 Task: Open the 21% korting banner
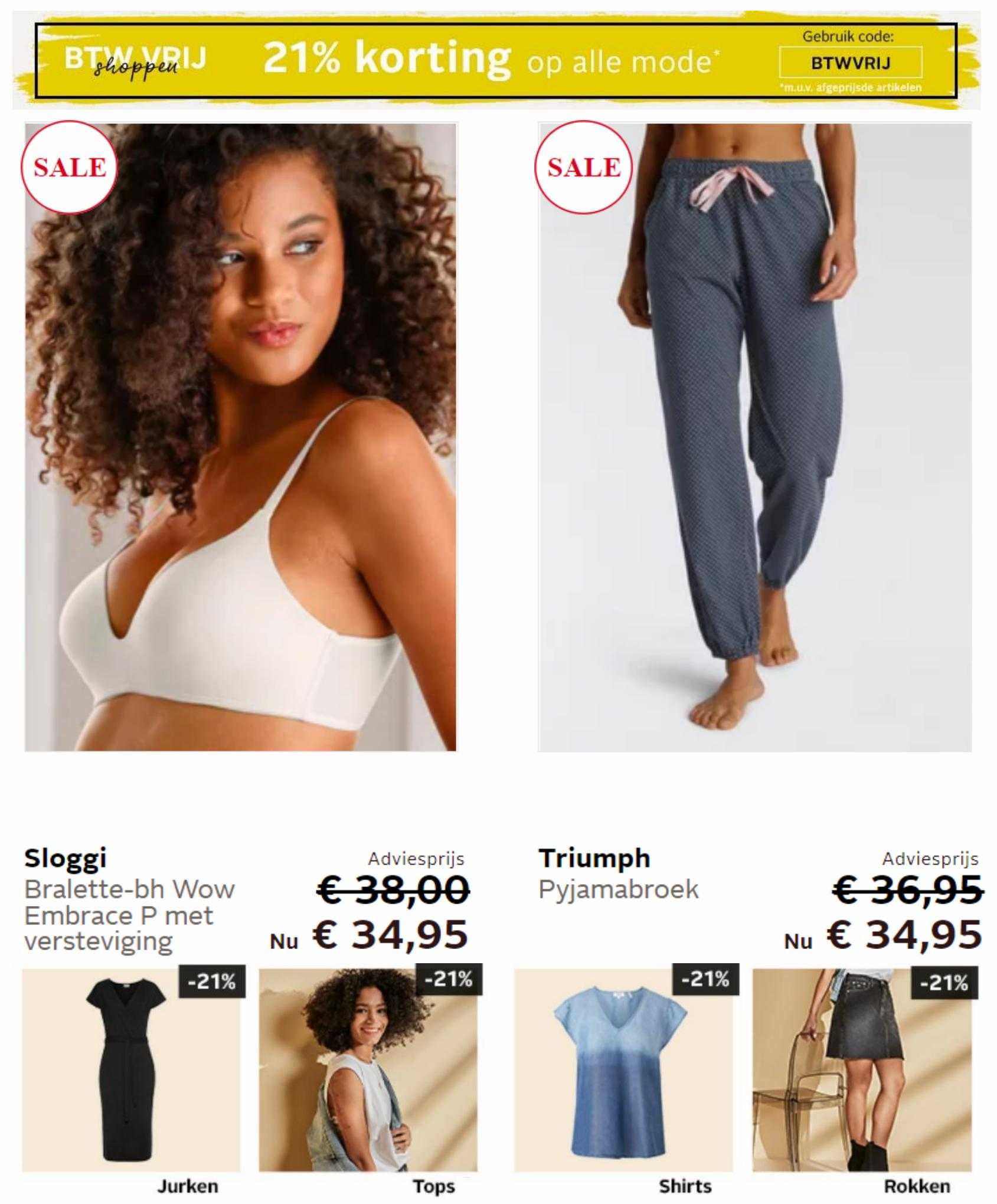(x=496, y=60)
